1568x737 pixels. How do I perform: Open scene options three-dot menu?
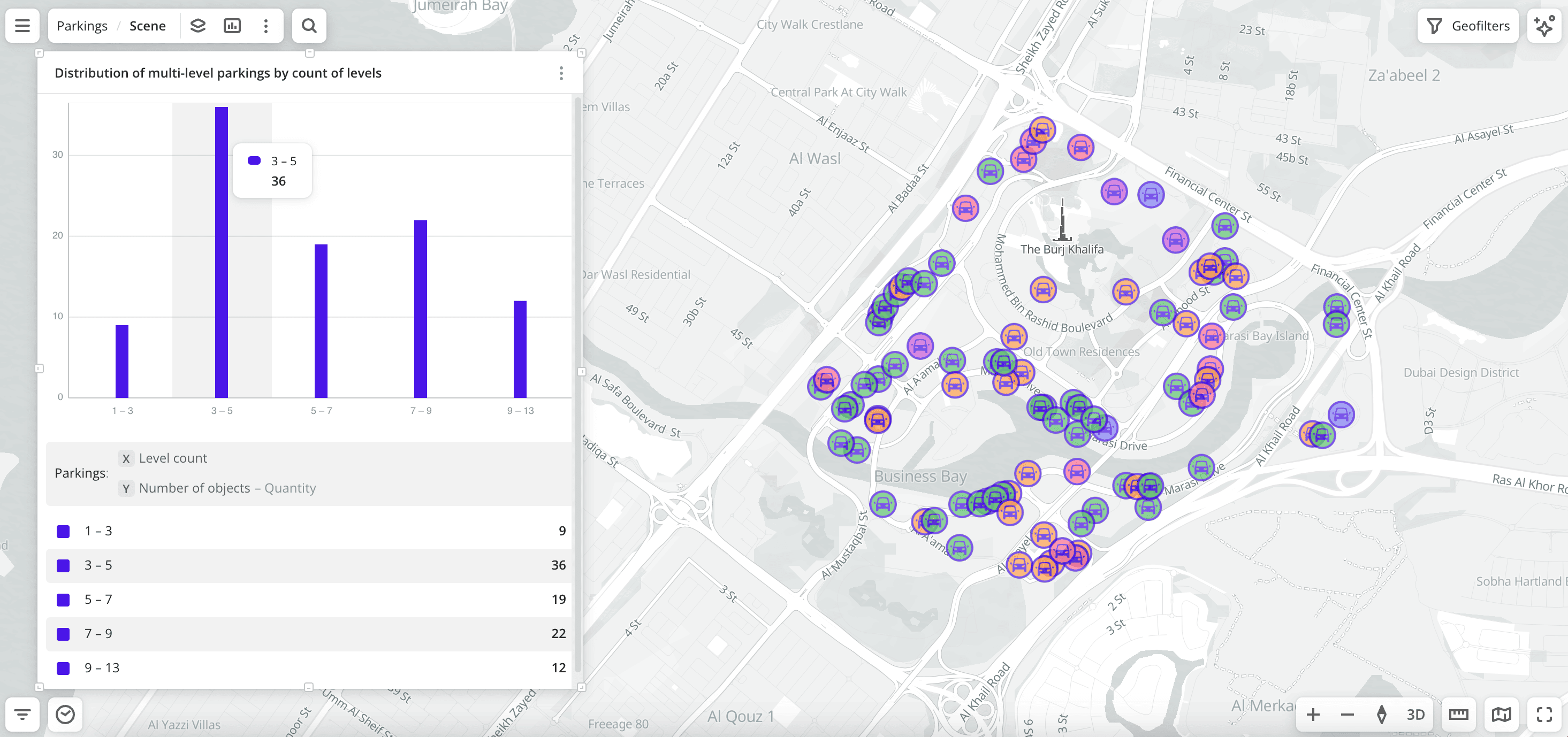click(x=265, y=26)
